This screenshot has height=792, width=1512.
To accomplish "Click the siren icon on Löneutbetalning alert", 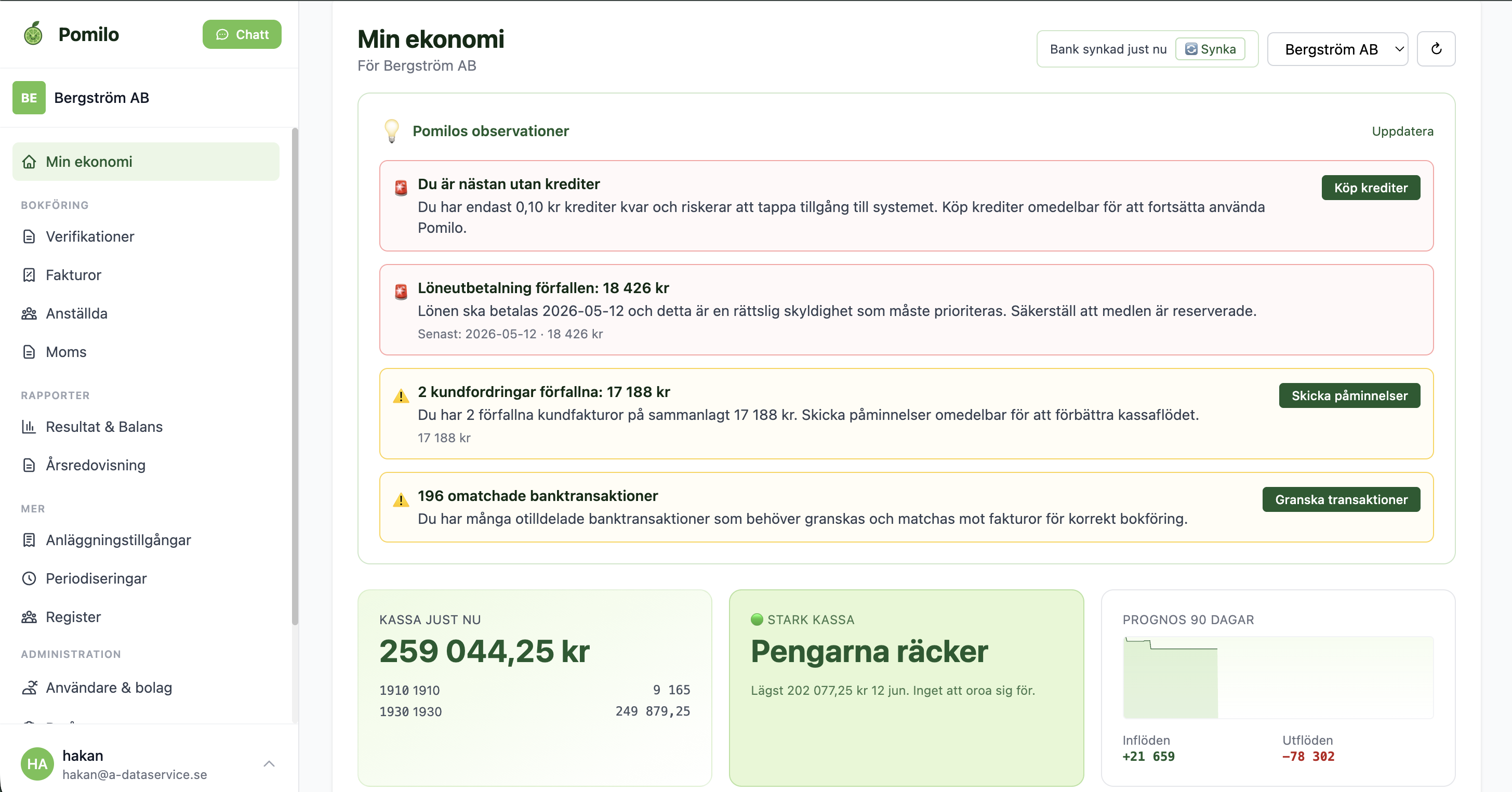I will coord(401,291).
